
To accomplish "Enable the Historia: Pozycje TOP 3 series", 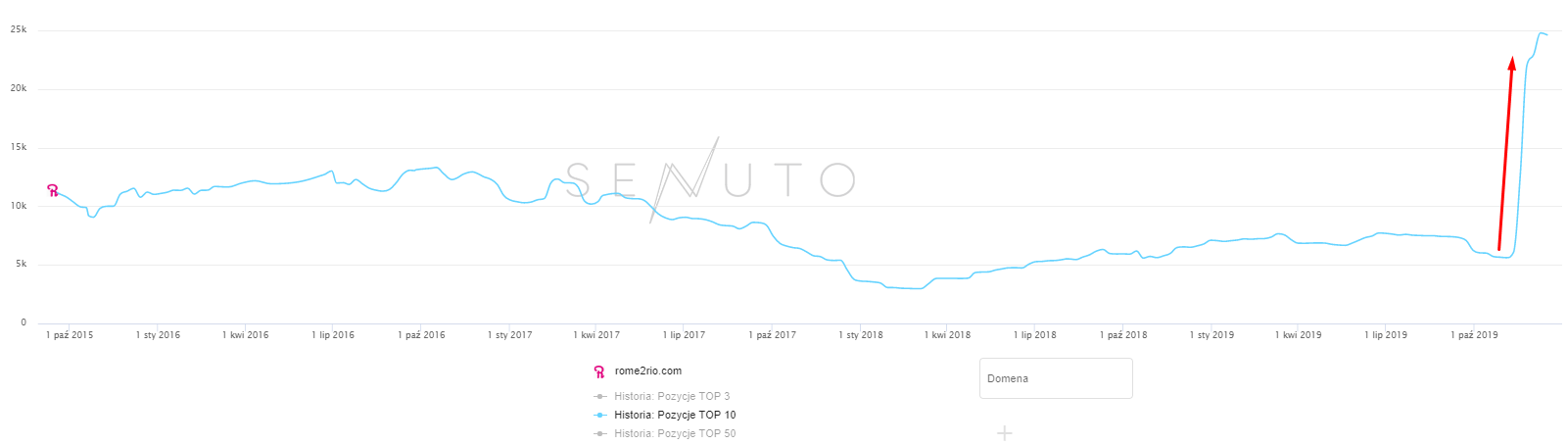I will click(x=672, y=397).
